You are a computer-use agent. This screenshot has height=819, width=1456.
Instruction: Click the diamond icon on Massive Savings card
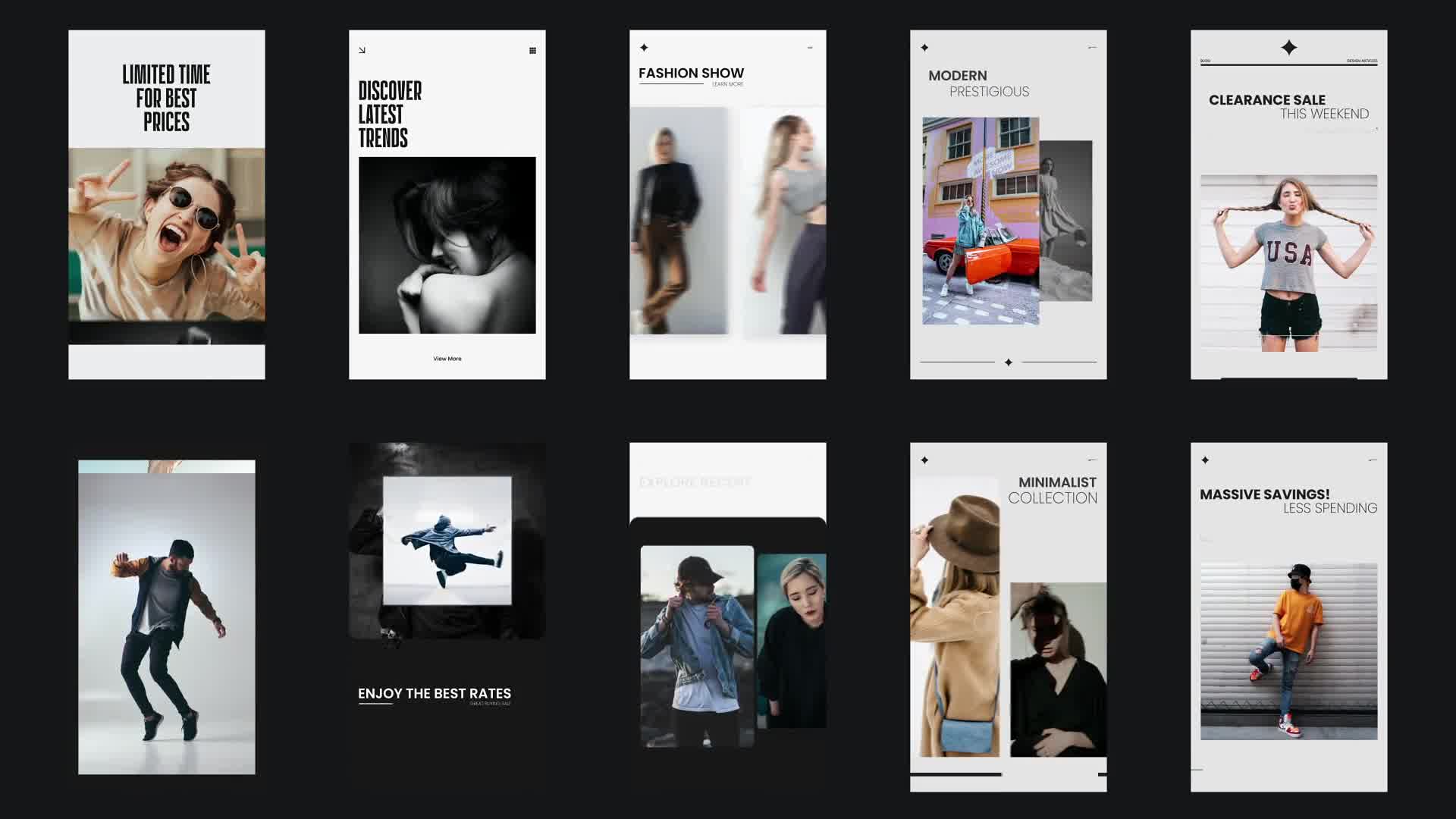pyautogui.click(x=1206, y=458)
